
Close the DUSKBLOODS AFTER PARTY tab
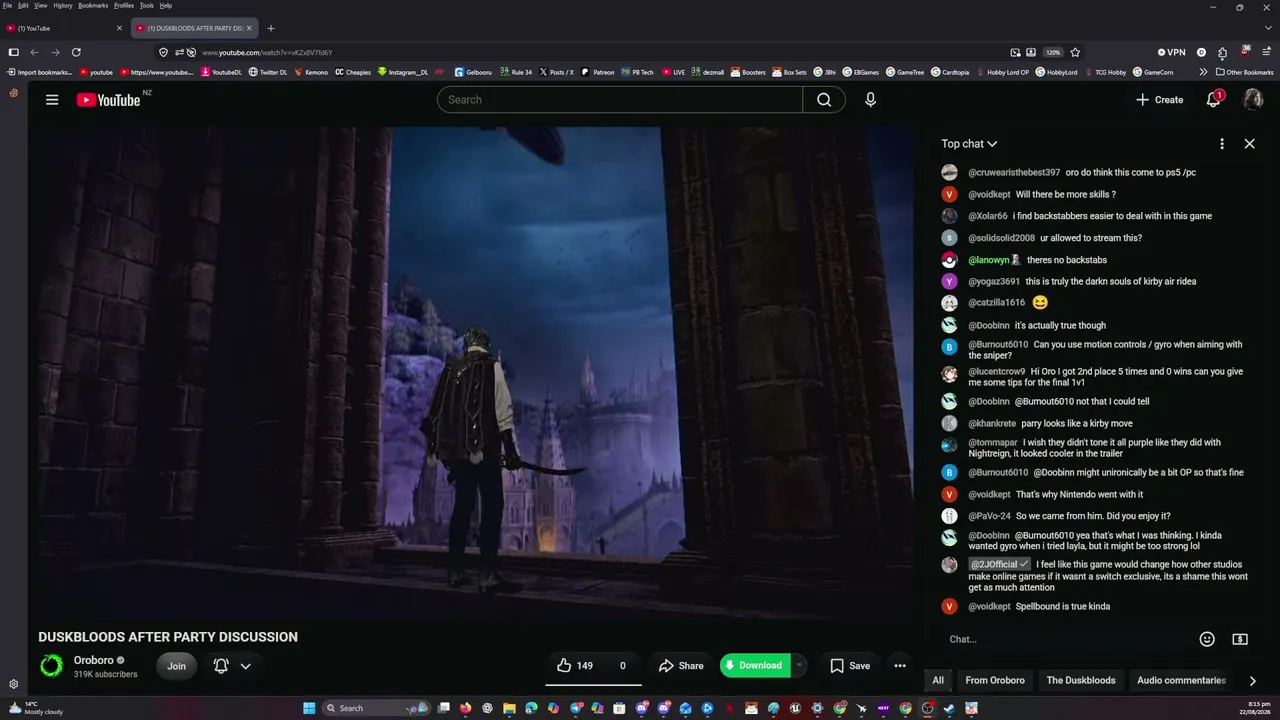(249, 28)
